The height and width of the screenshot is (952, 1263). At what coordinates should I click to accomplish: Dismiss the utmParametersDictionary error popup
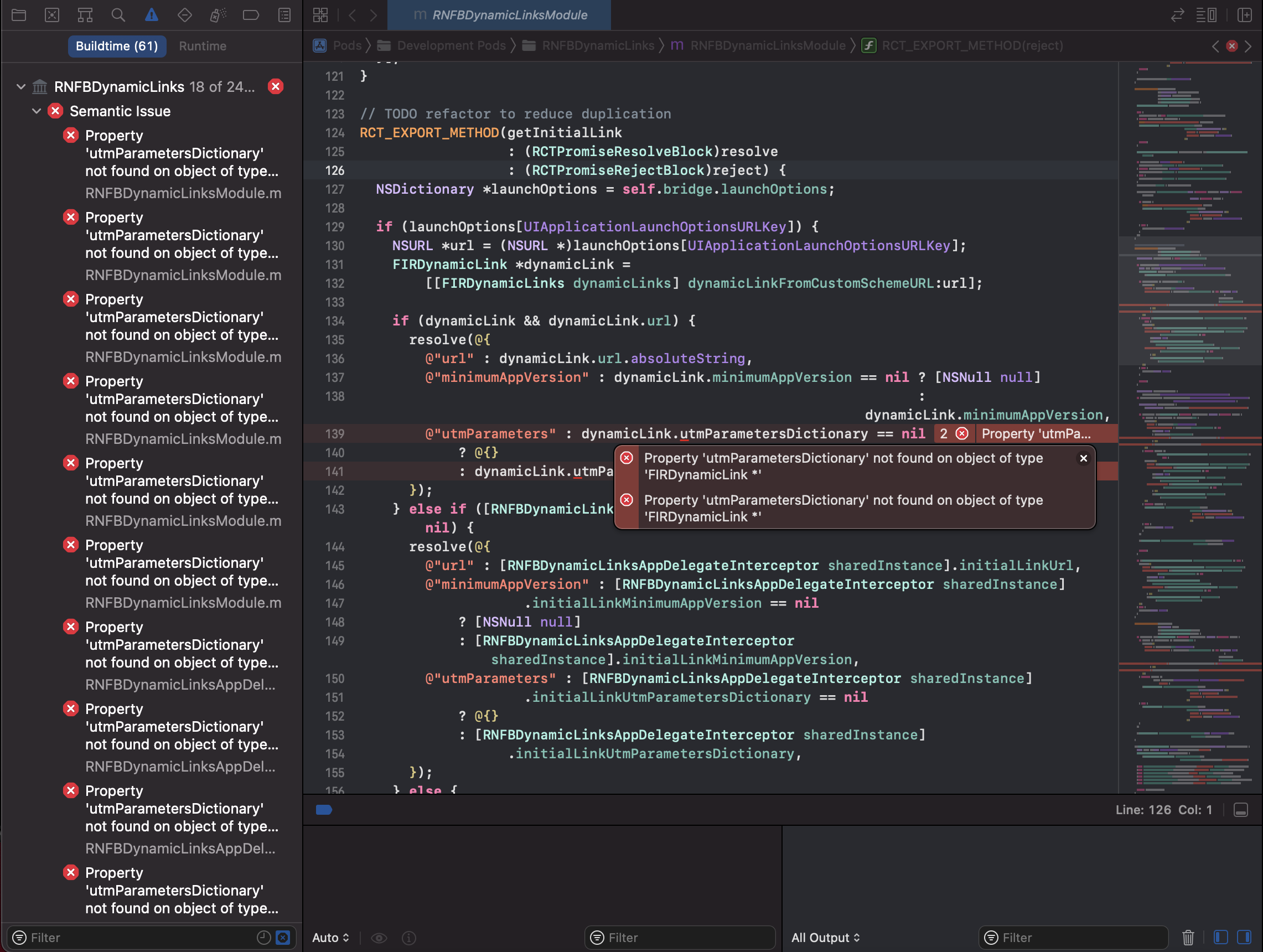click(1084, 458)
